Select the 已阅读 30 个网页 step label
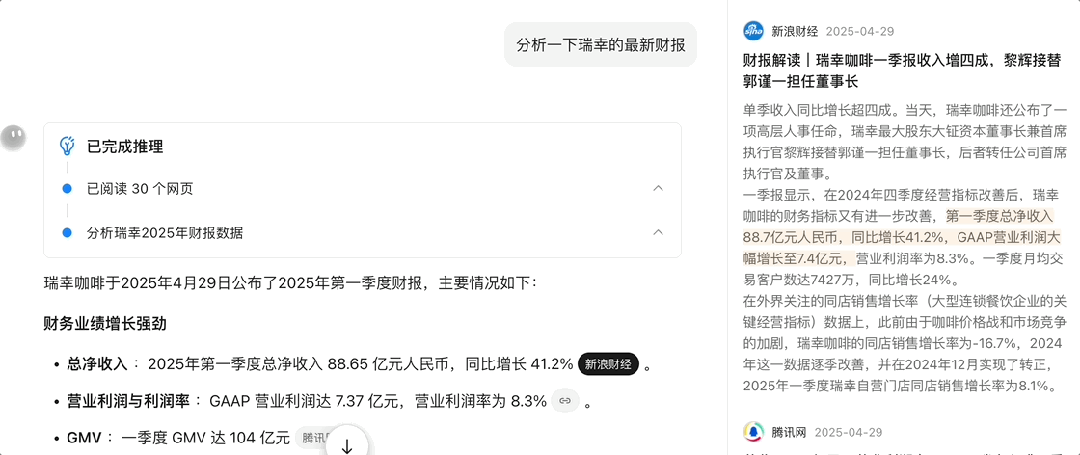 coord(140,188)
